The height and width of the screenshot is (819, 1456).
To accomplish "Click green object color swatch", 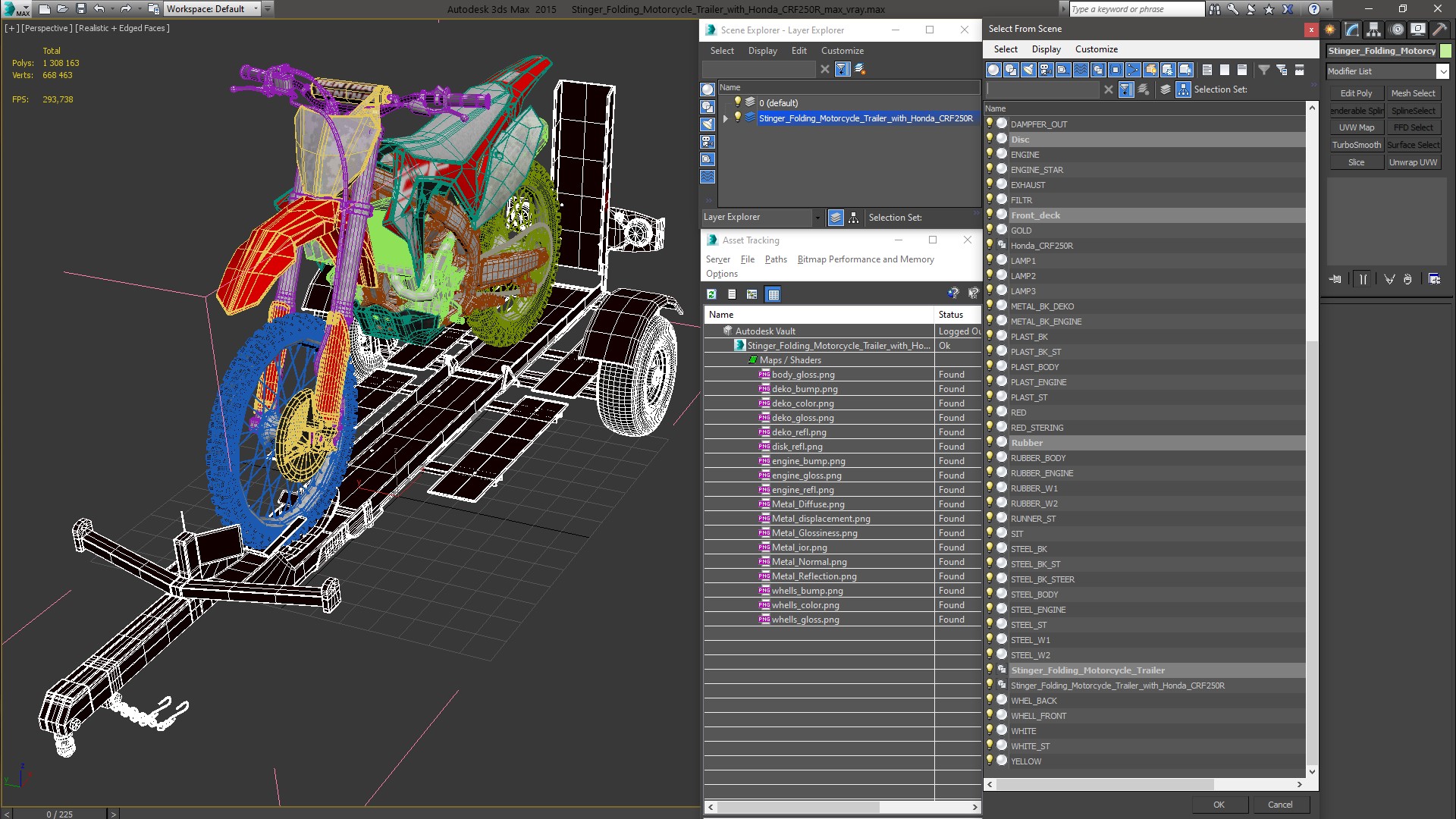I will tap(1445, 51).
